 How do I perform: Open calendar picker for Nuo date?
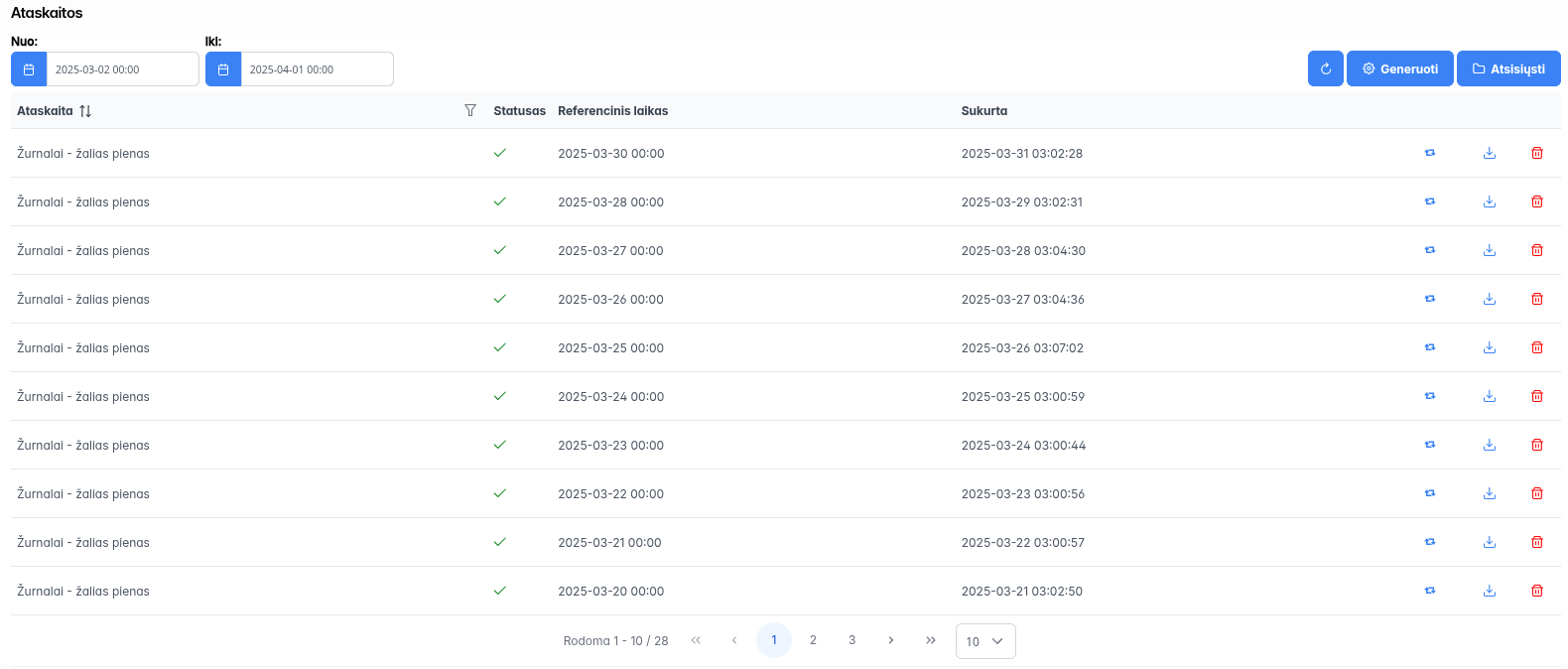(29, 69)
